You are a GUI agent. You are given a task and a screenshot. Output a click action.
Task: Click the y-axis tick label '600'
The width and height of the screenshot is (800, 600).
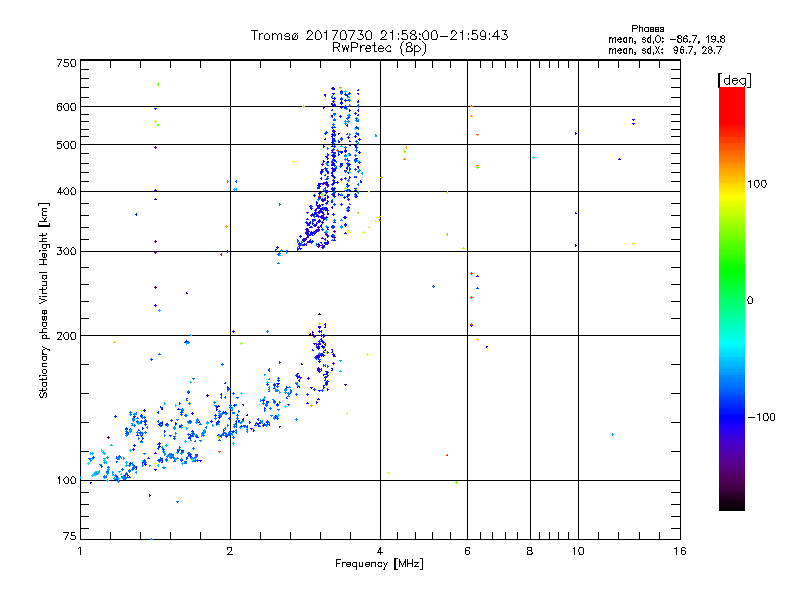(x=66, y=107)
